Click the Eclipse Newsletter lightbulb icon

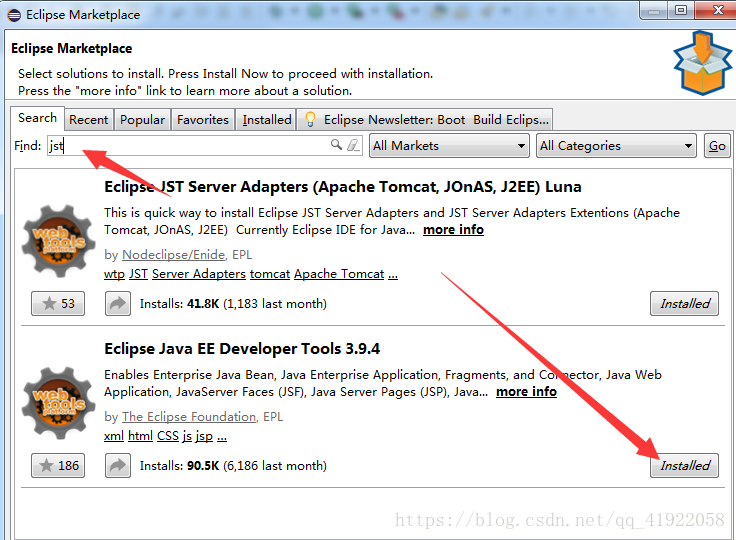tap(310, 119)
